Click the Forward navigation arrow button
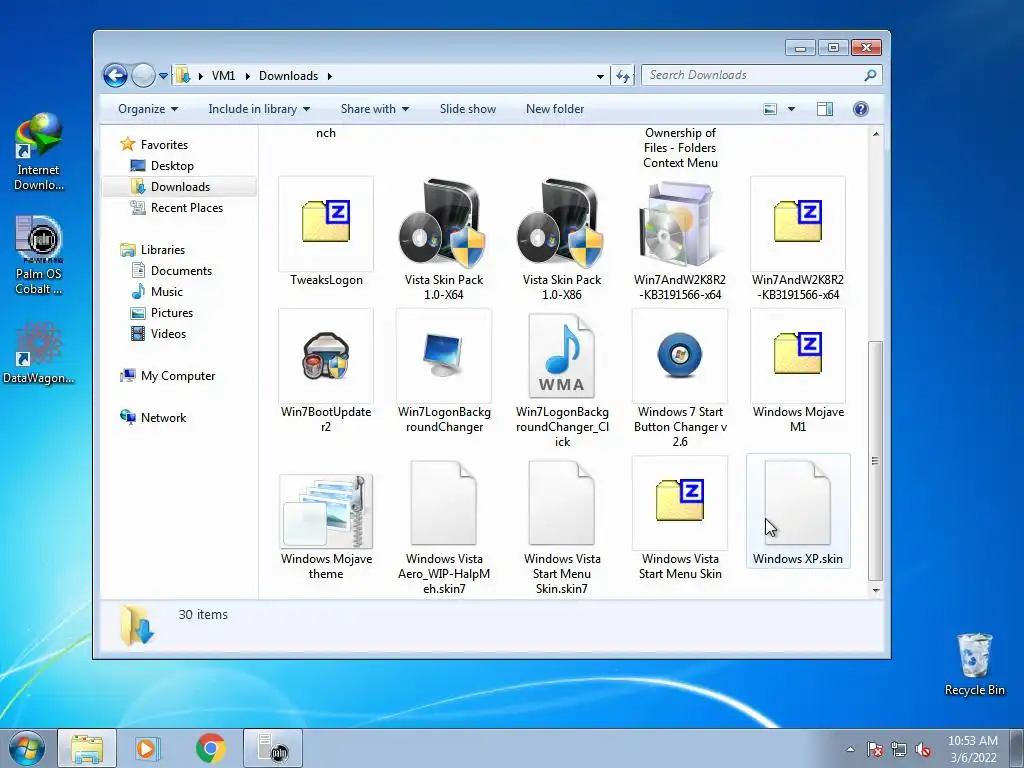This screenshot has width=1024, height=768. pos(143,76)
